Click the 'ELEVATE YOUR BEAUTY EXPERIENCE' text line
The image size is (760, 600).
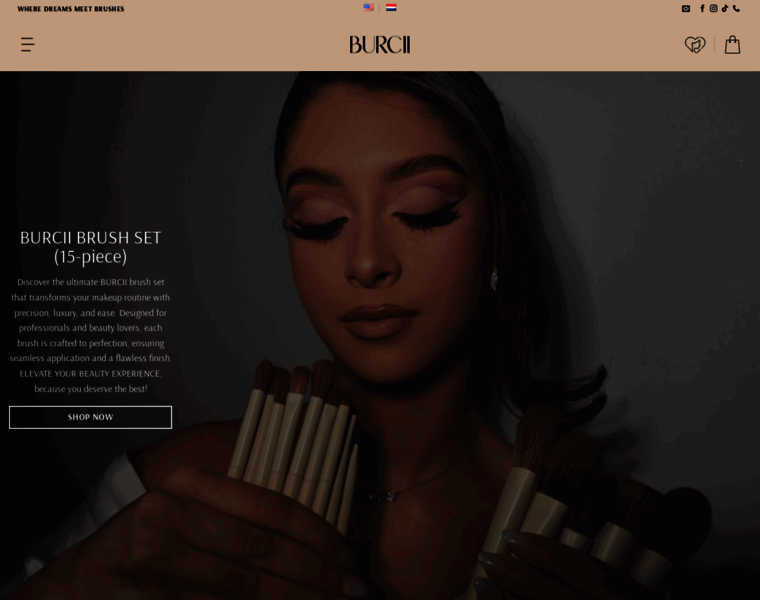91,374
